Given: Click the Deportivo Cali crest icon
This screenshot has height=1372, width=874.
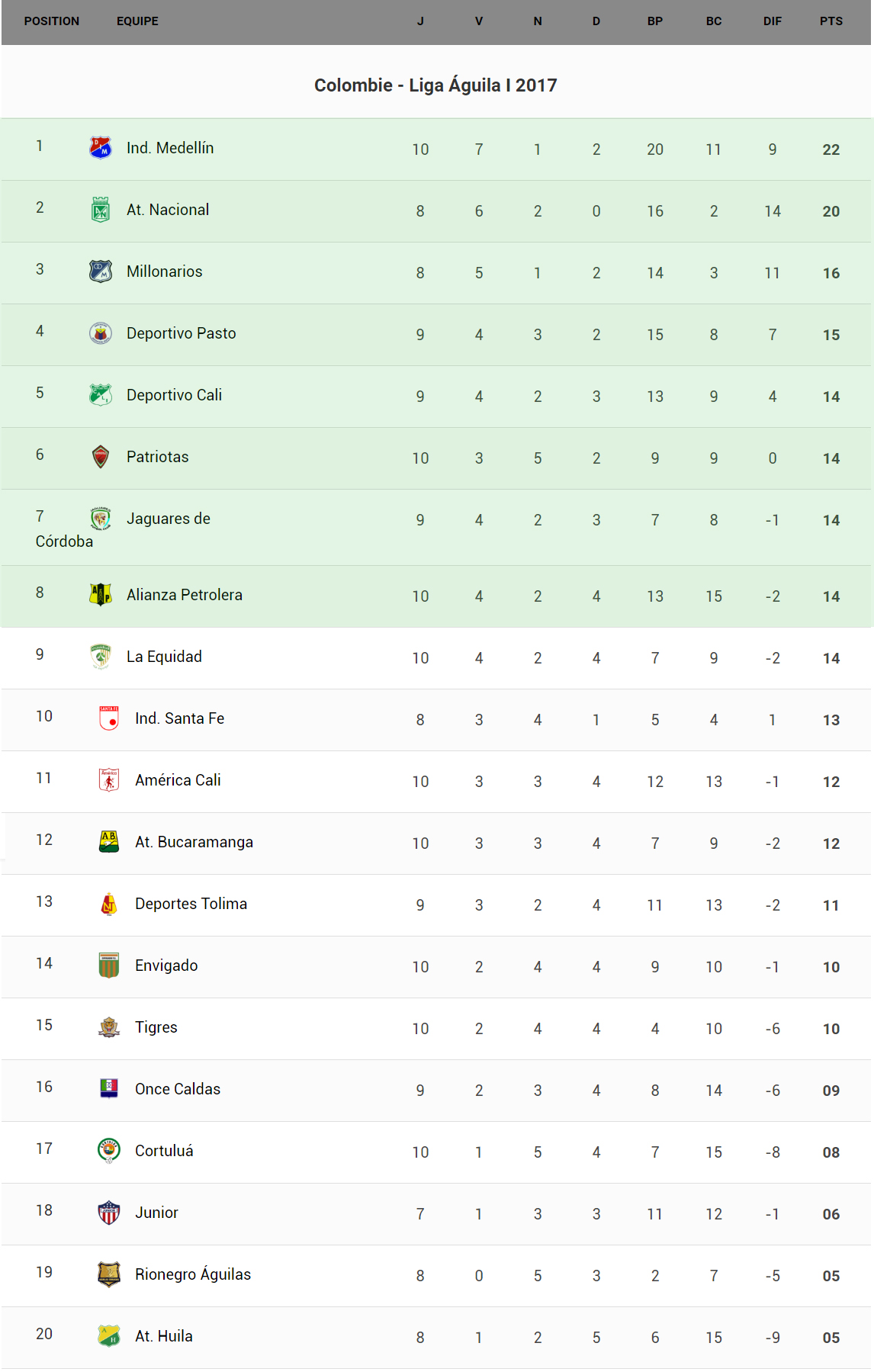Looking at the screenshot, I should click(x=101, y=395).
